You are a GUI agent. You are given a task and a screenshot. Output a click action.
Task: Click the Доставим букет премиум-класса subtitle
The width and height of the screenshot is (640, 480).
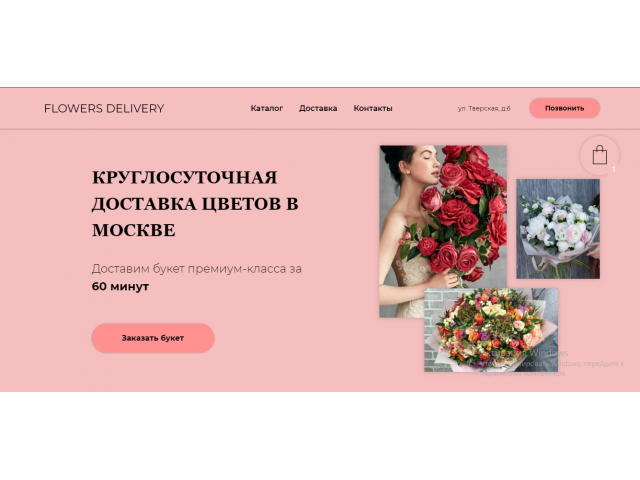point(197,269)
